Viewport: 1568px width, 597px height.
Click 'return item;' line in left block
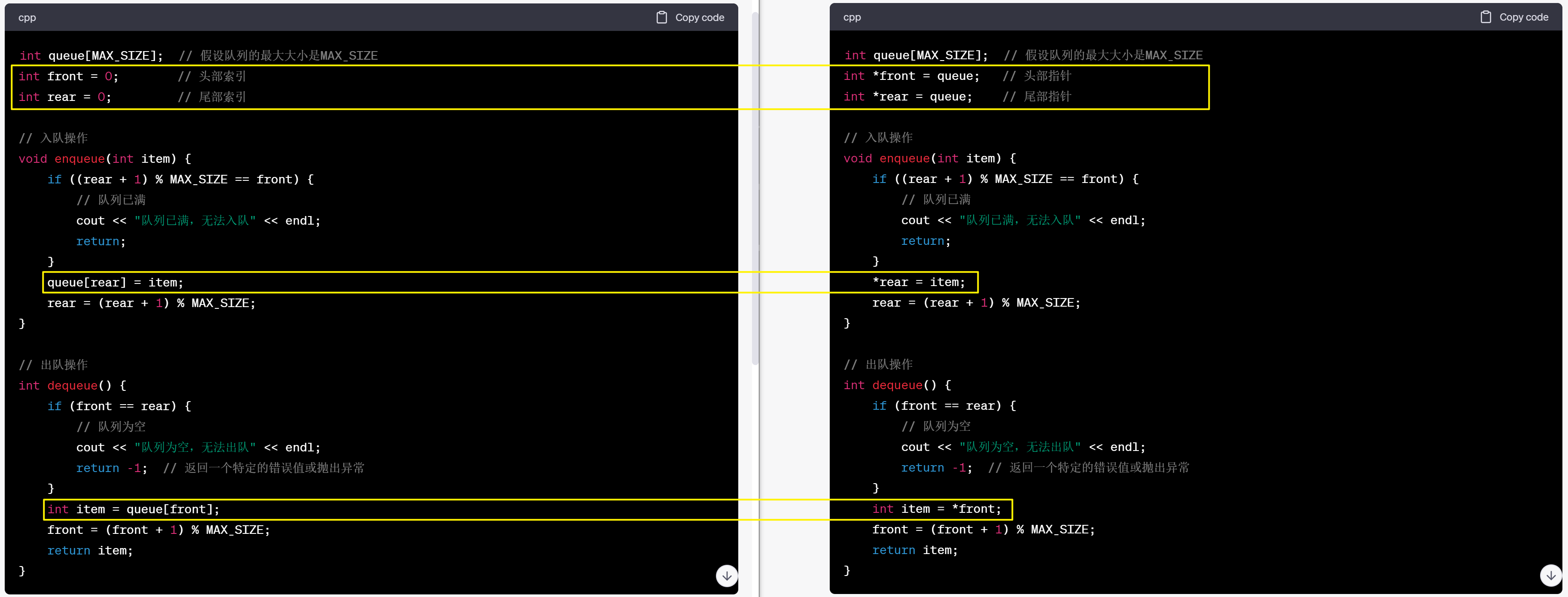[x=90, y=550]
